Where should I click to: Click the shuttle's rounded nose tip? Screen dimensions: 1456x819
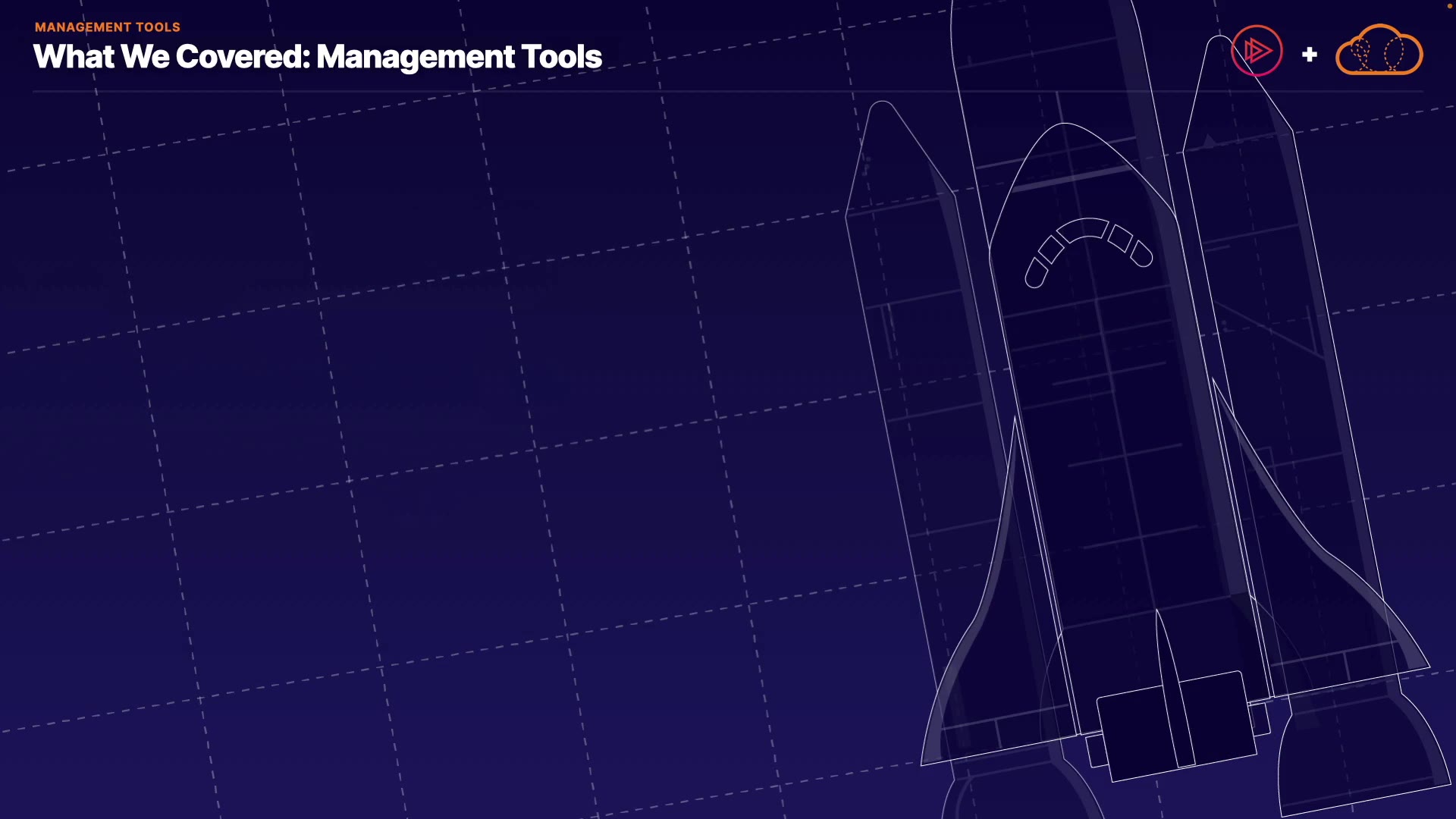(1065, 136)
